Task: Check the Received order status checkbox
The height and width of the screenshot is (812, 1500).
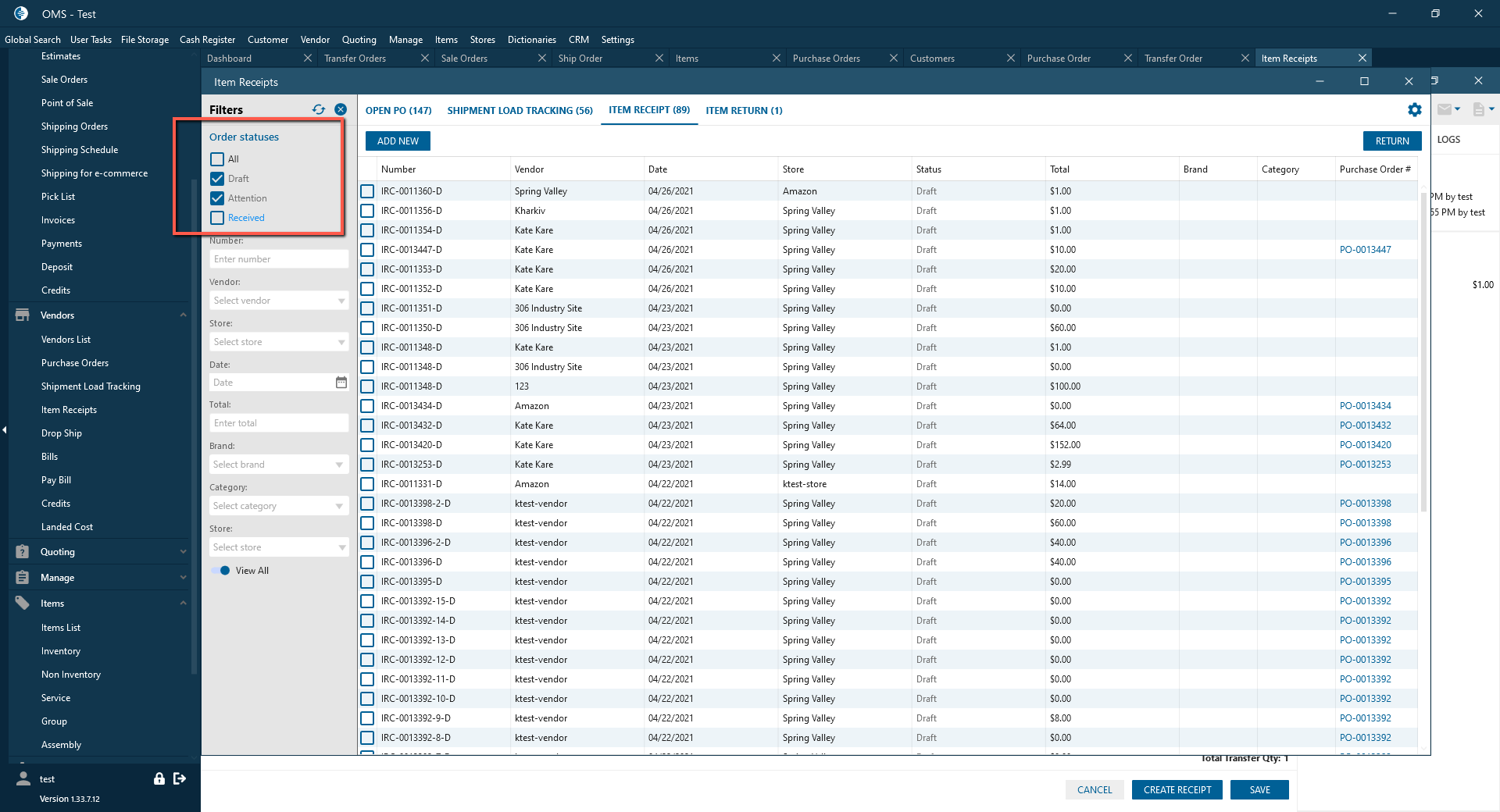Action: pyautogui.click(x=217, y=218)
